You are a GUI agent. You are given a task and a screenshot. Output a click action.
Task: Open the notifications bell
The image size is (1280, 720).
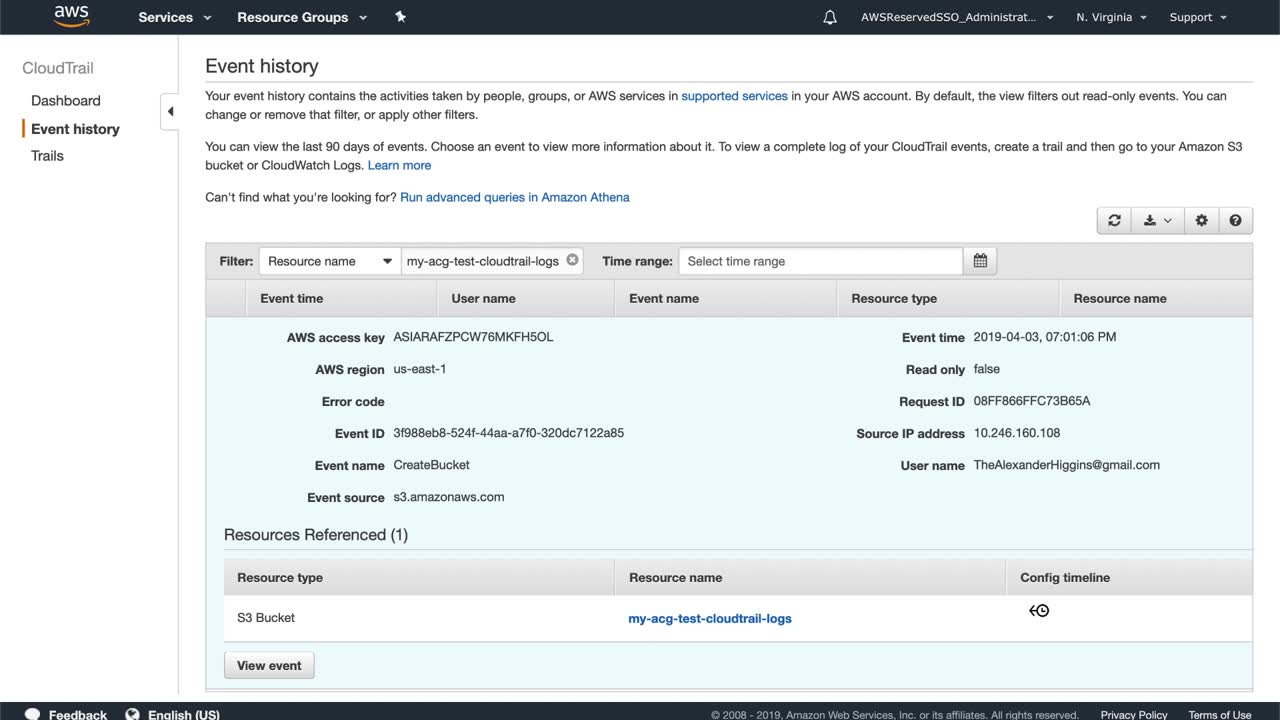click(x=830, y=18)
